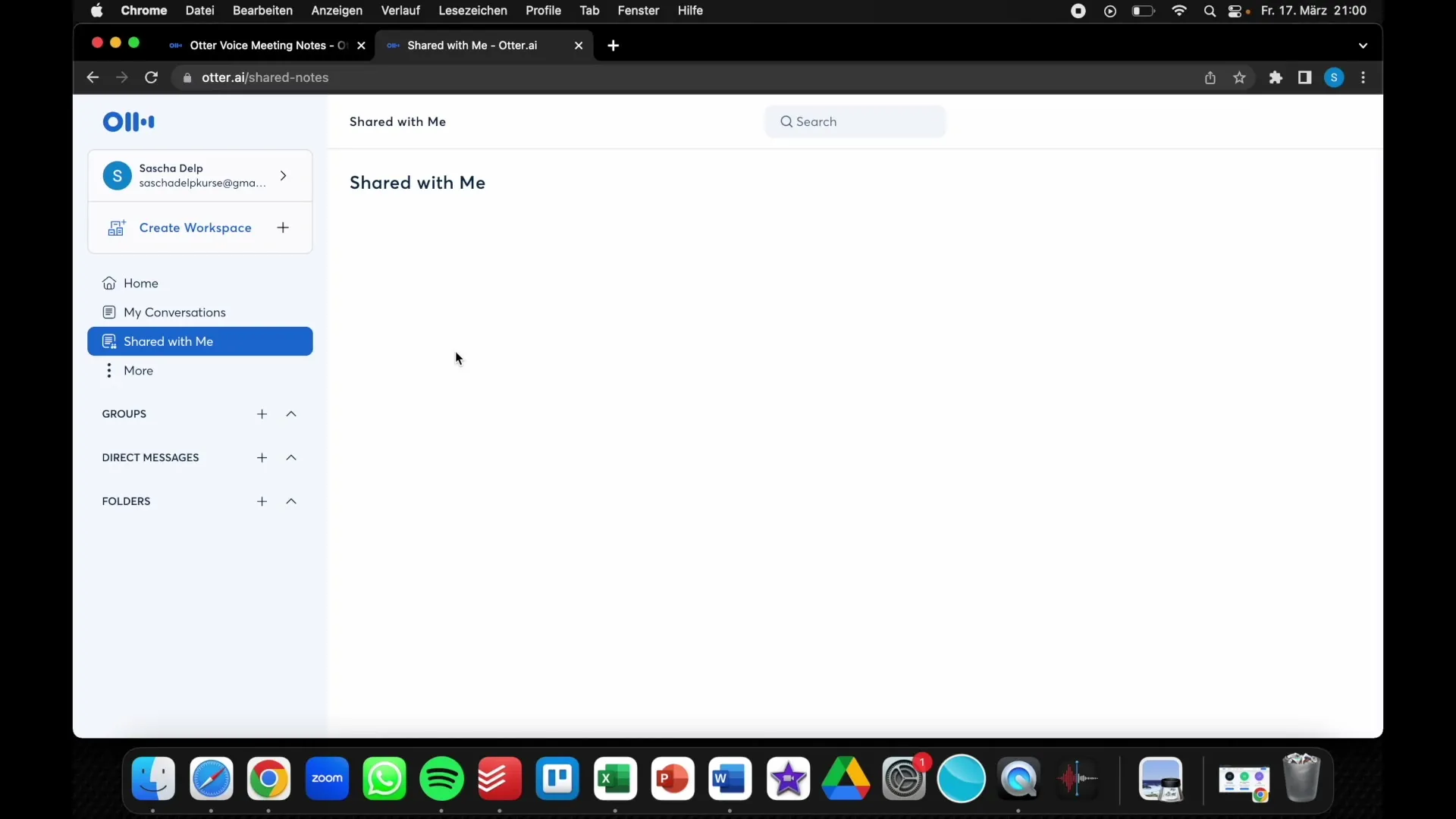This screenshot has height=819, width=1456.
Task: Click the Create Workspace button
Action: (x=199, y=227)
